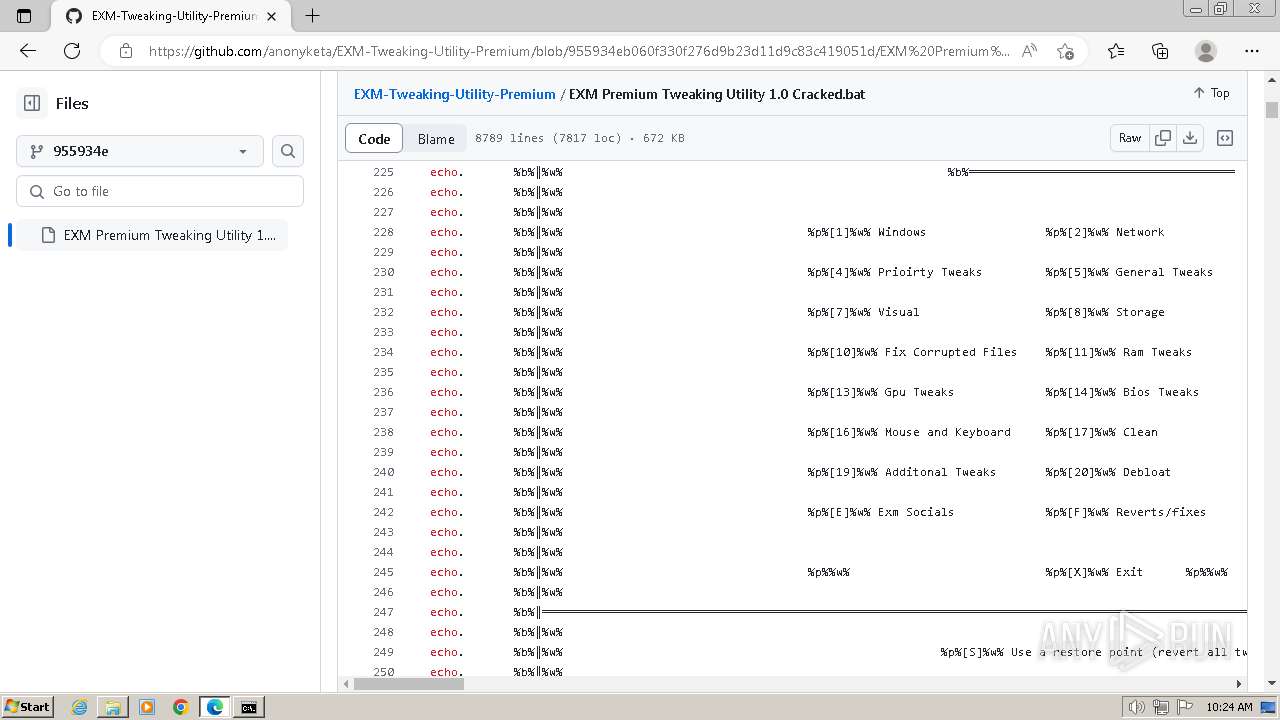Click the 'Exm Socials' text on line 242
Screen dimensions: 1280x720
(916, 512)
